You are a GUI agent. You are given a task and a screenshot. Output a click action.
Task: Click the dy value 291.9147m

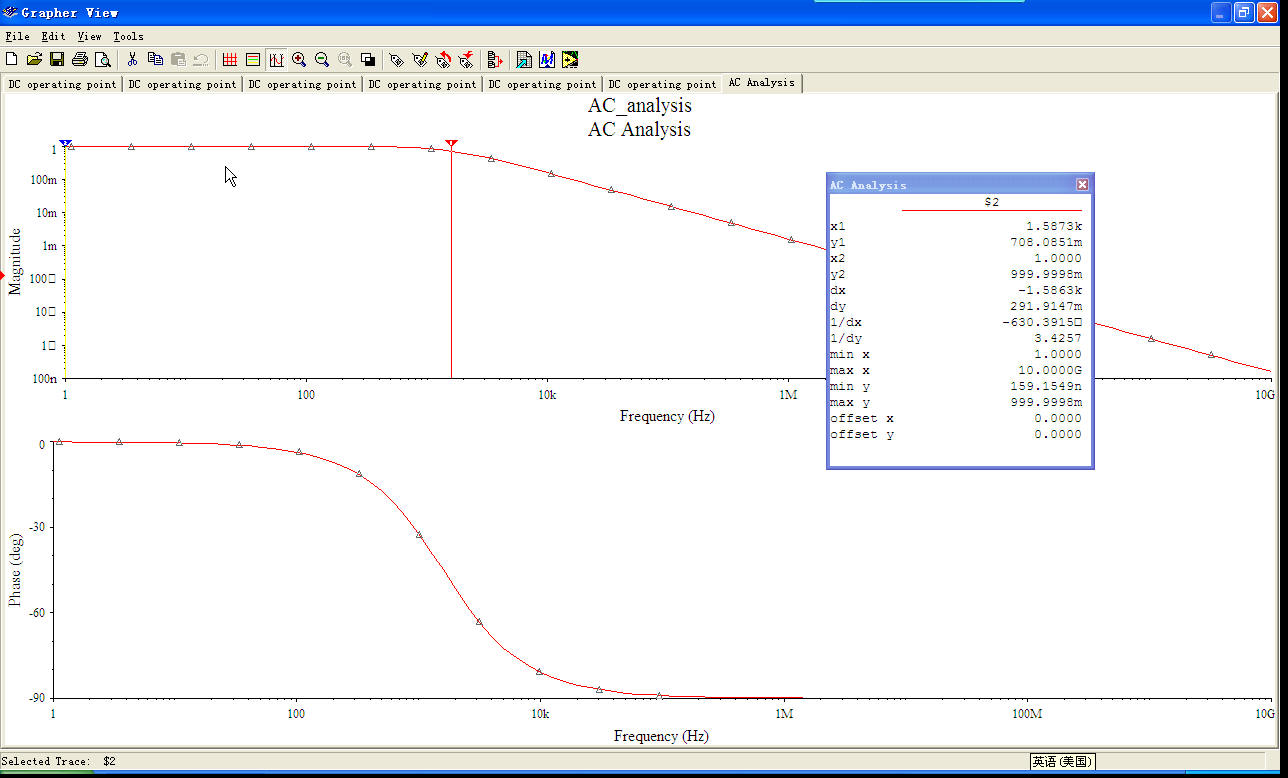pos(1046,307)
